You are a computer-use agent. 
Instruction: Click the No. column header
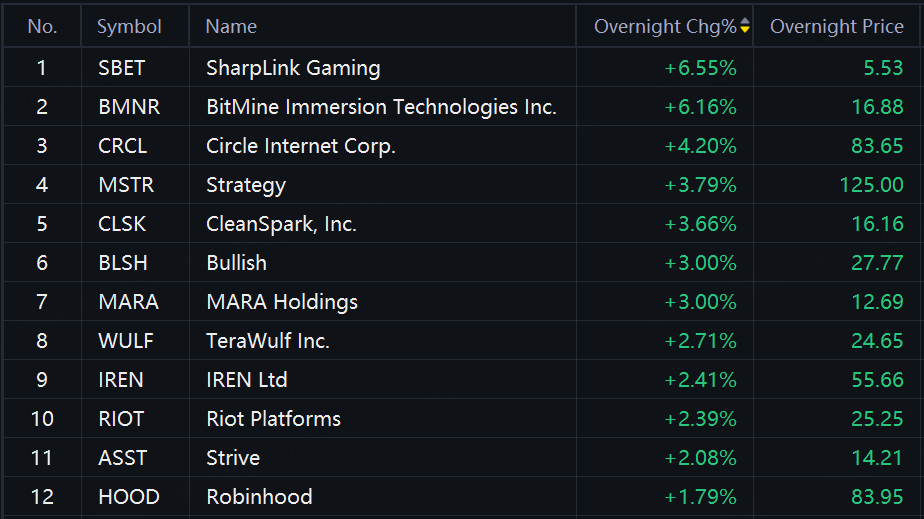click(42, 26)
